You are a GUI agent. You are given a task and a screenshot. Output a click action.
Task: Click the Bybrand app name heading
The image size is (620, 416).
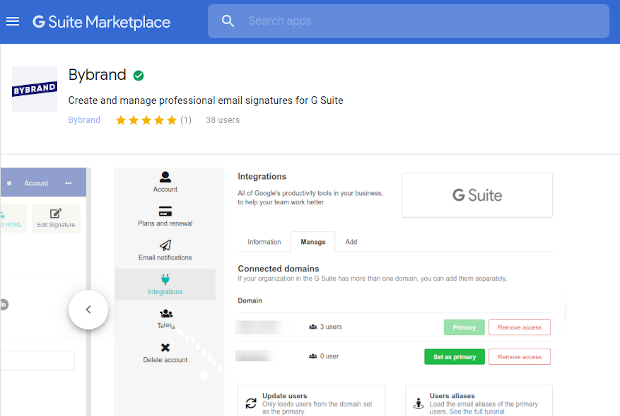click(x=97, y=75)
